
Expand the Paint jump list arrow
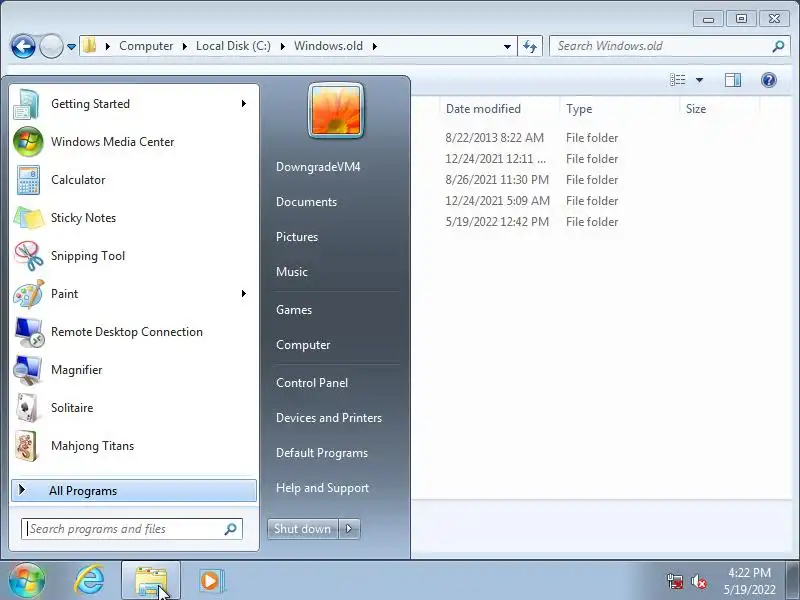pyautogui.click(x=244, y=294)
